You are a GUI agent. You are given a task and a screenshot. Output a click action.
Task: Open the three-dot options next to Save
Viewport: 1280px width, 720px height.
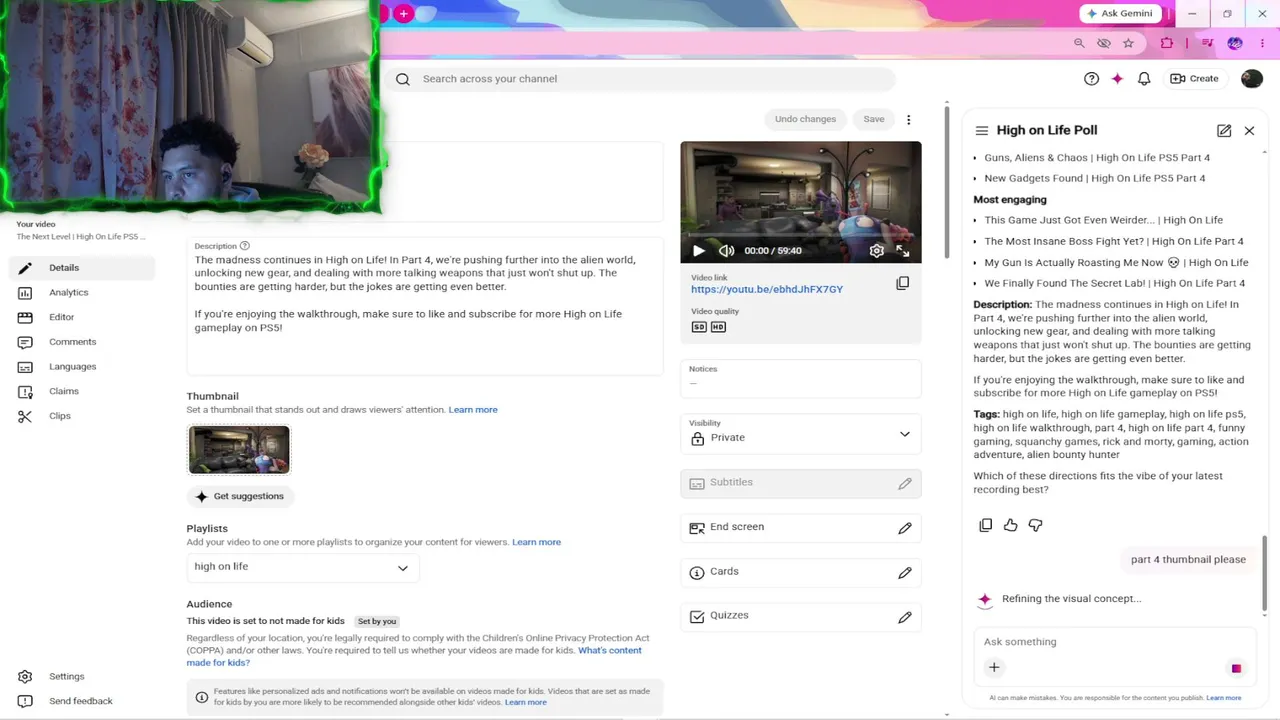[908, 120]
